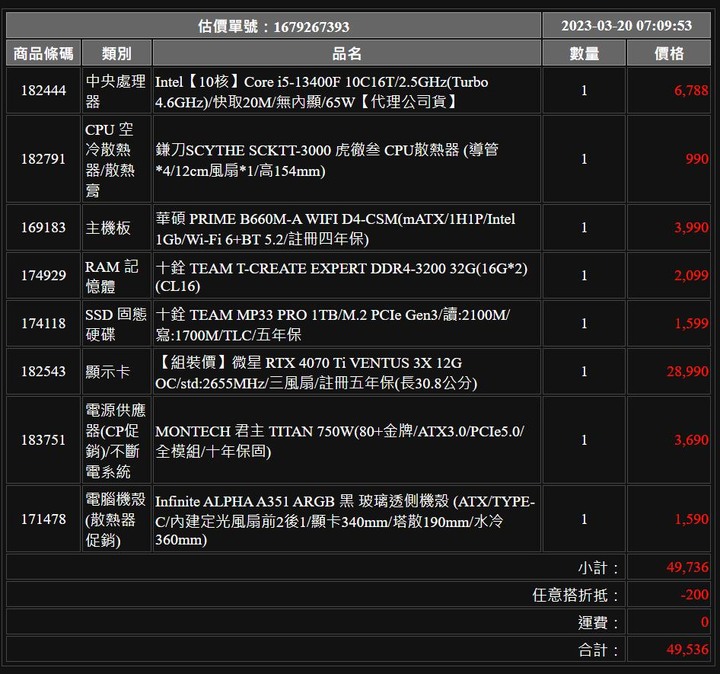The width and height of the screenshot is (720, 674).
Task: Select the 電源供應器 category cell
Action: [115, 440]
